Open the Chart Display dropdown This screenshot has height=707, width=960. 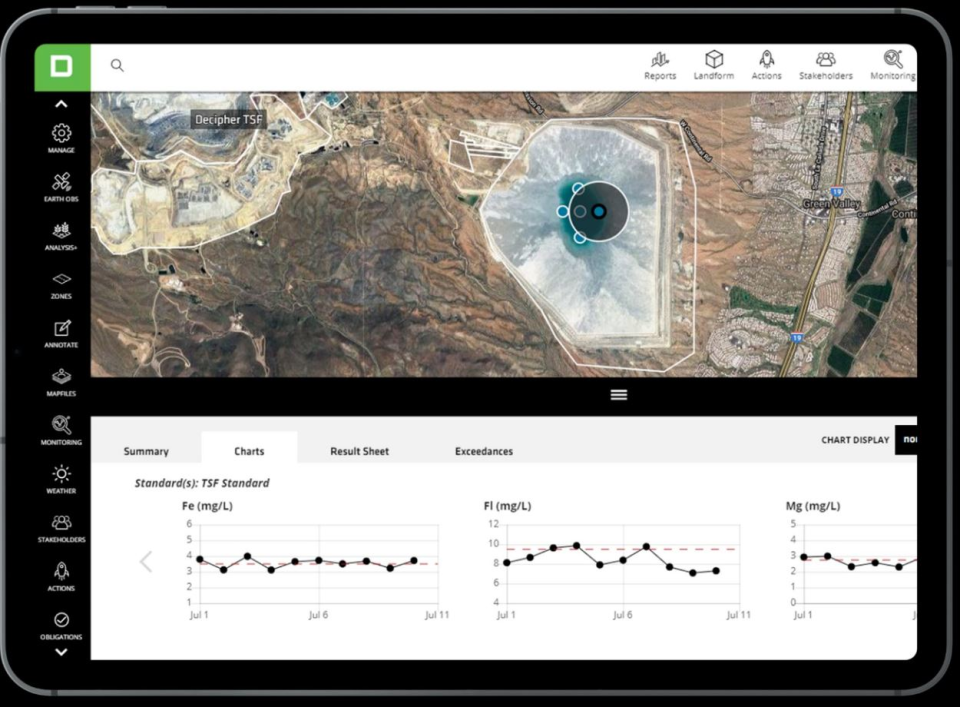[x=906, y=440]
